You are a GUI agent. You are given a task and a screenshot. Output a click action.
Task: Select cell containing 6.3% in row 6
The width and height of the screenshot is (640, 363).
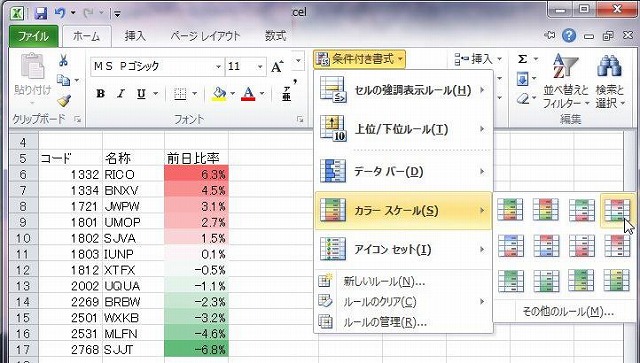[x=196, y=174]
